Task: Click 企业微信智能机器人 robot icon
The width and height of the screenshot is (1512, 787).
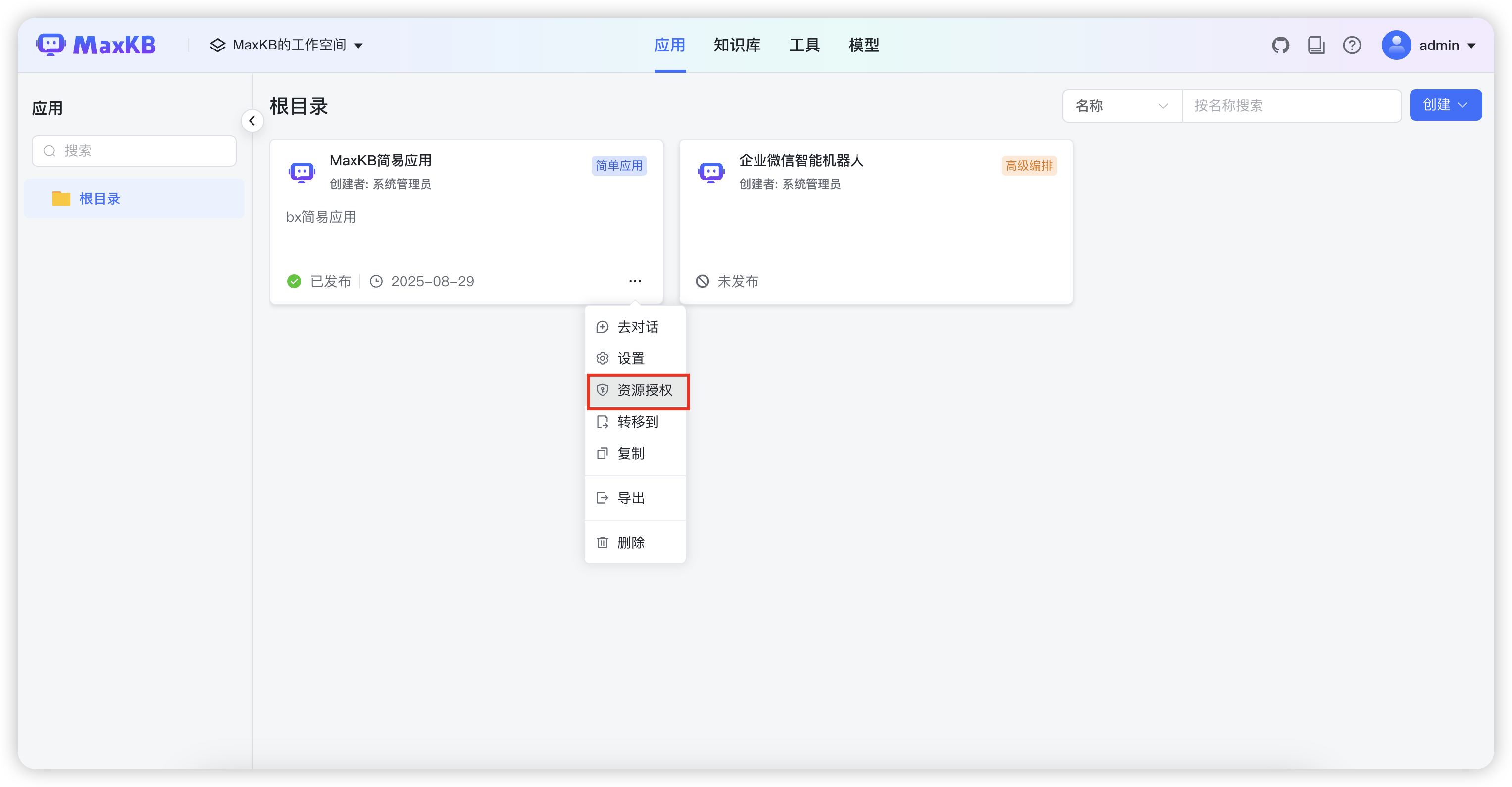Action: click(x=711, y=172)
